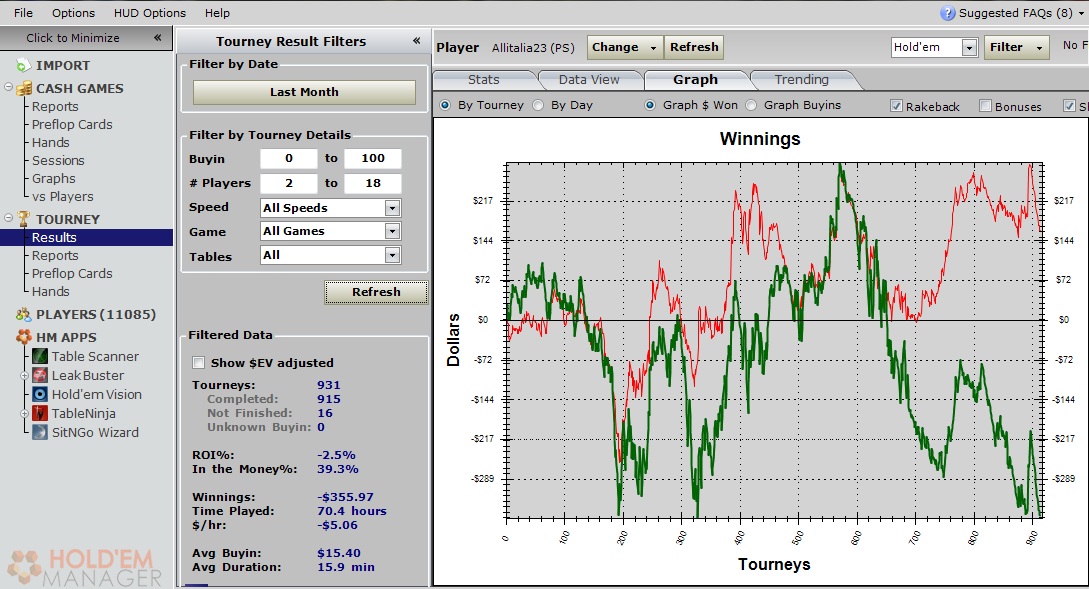Image resolution: width=1089 pixels, height=589 pixels.
Task: Select the By Day radio button
Action: coord(539,105)
